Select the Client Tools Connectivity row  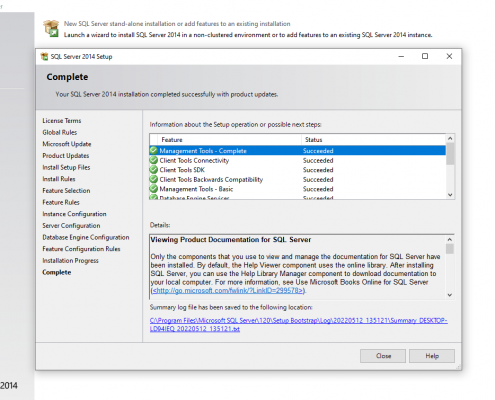click(x=298, y=160)
